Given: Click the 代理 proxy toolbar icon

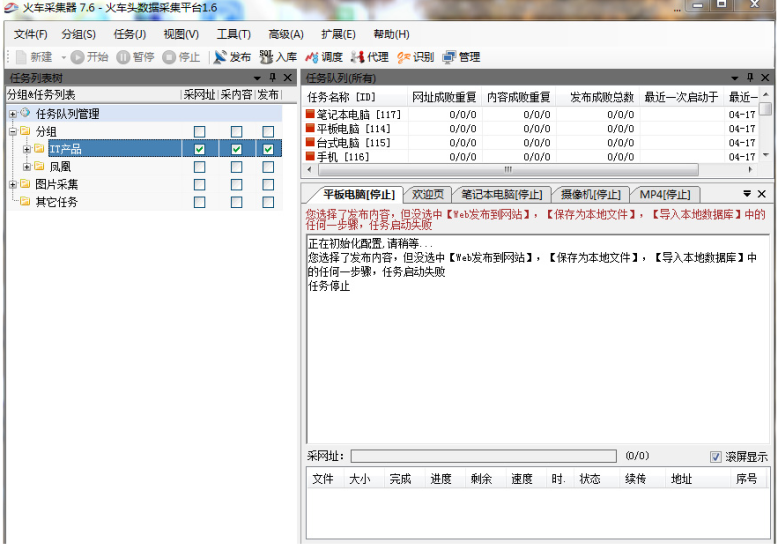Looking at the screenshot, I should (369, 57).
